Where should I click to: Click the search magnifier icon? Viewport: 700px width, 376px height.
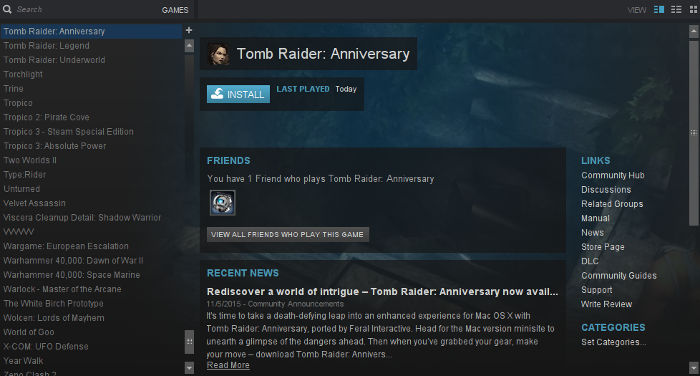[7, 9]
